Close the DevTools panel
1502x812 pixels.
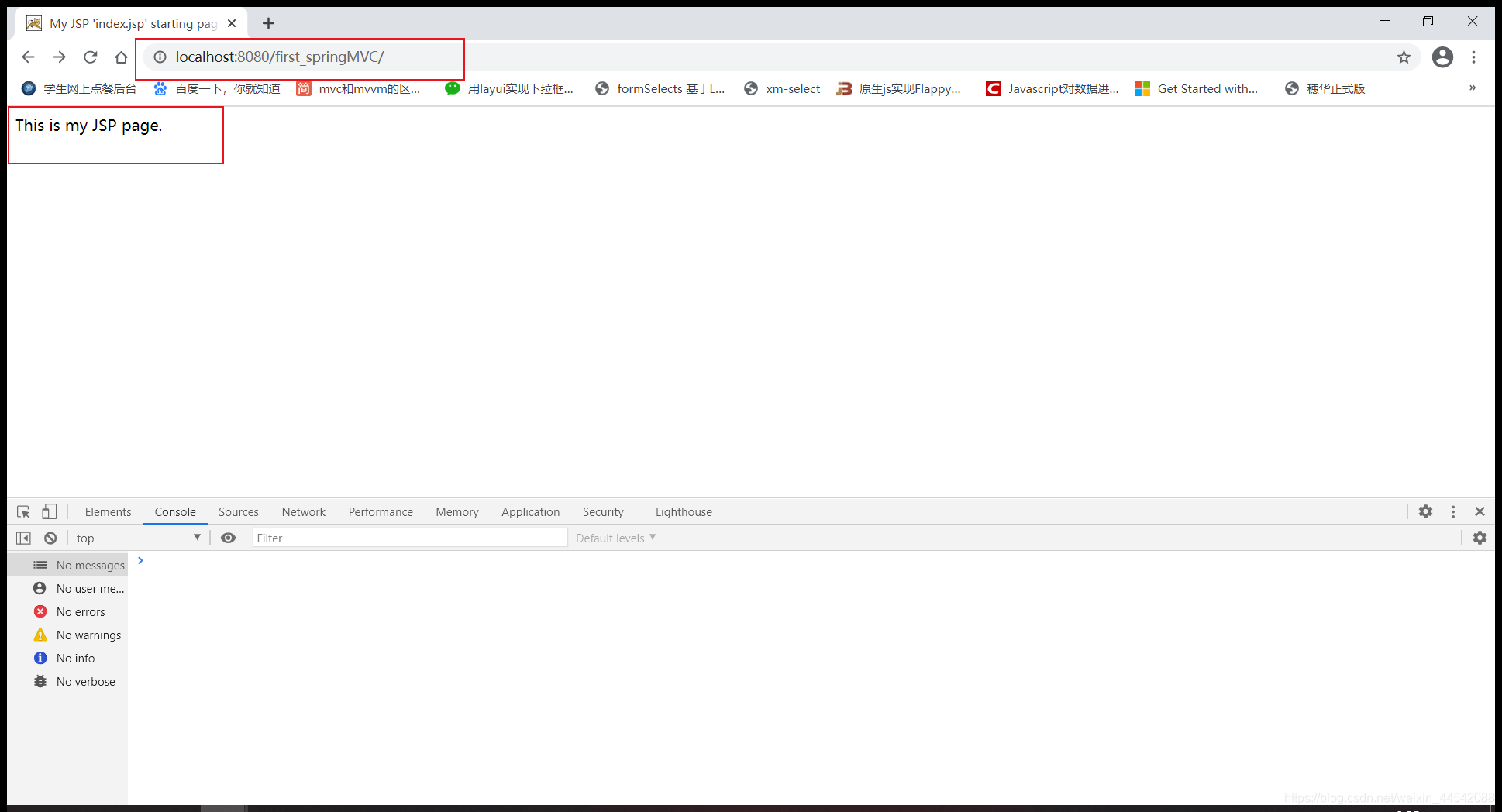coord(1480,511)
